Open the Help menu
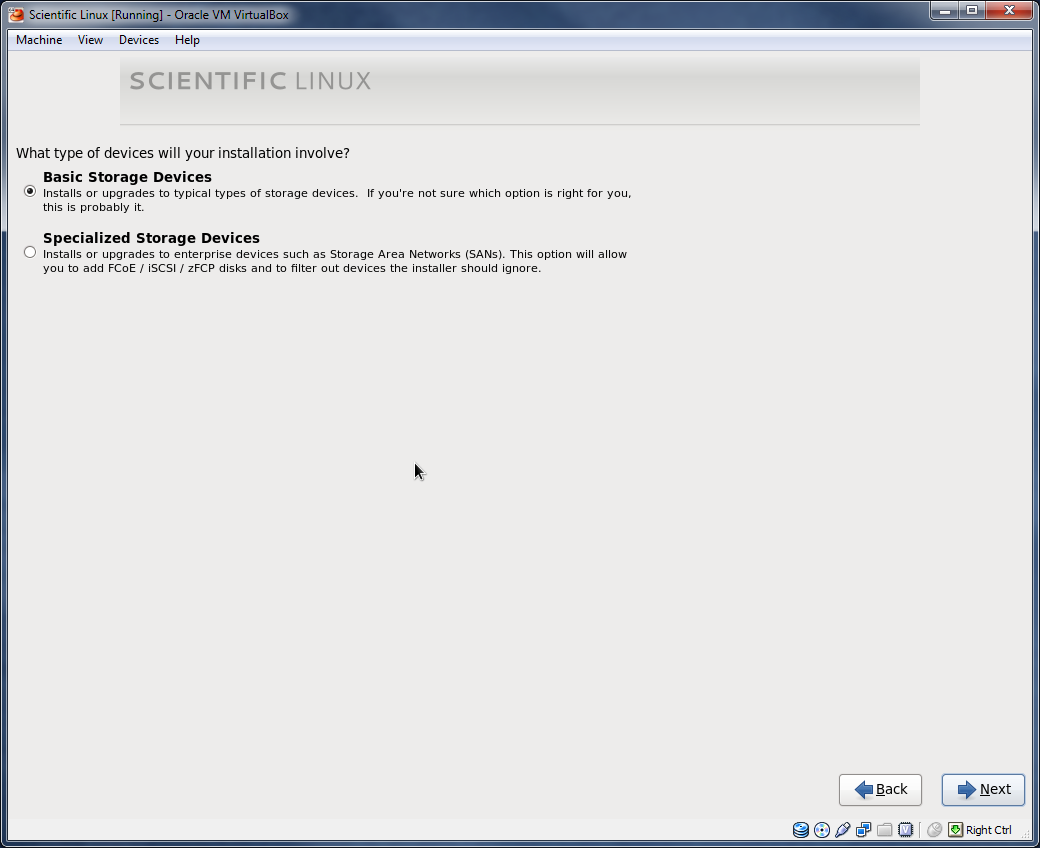This screenshot has width=1040, height=848. coord(187,40)
